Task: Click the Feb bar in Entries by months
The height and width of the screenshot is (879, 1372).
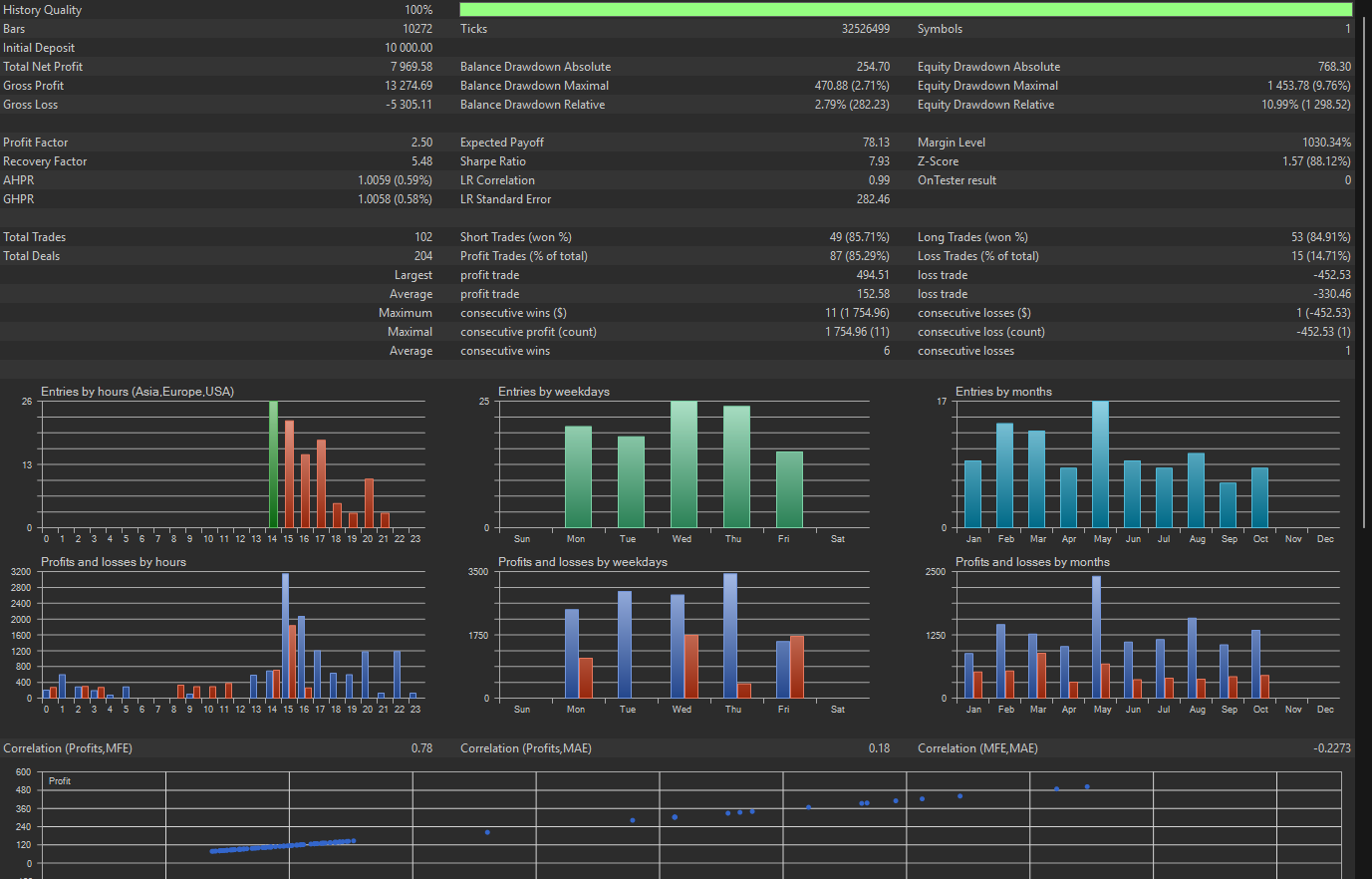Action: [x=1004, y=475]
